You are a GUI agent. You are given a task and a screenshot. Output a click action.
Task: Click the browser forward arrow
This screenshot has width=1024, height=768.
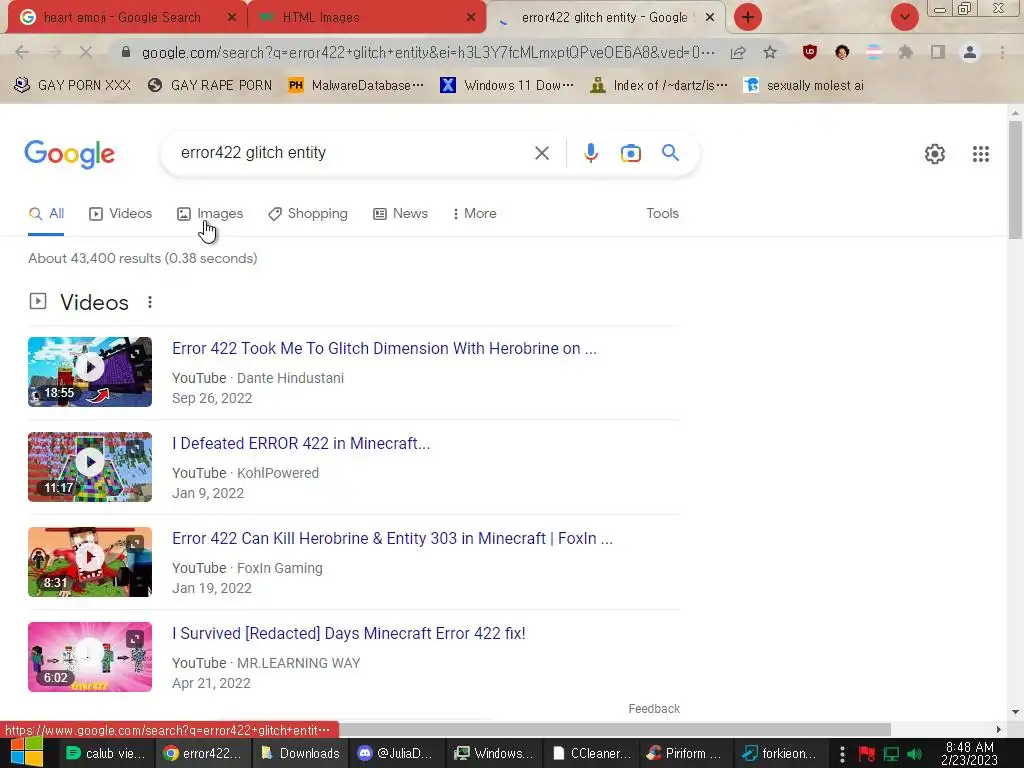coord(54,52)
